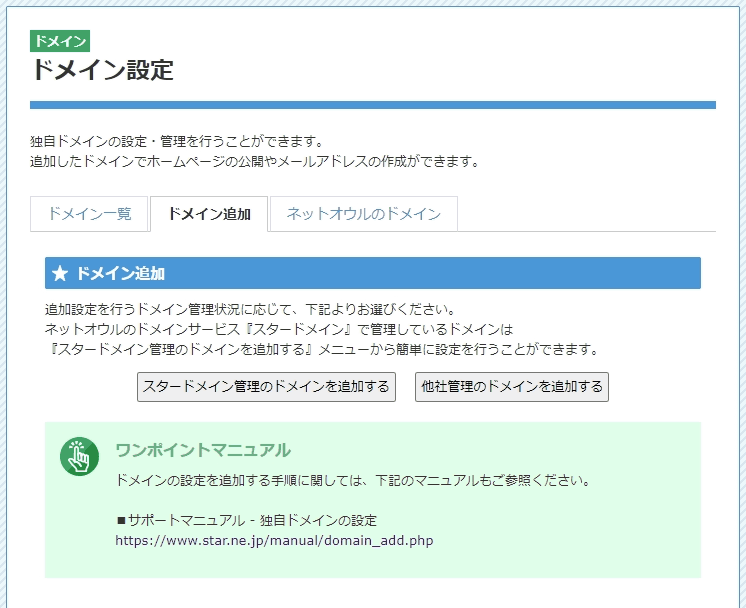Click the green pointing hand icon

[79, 456]
